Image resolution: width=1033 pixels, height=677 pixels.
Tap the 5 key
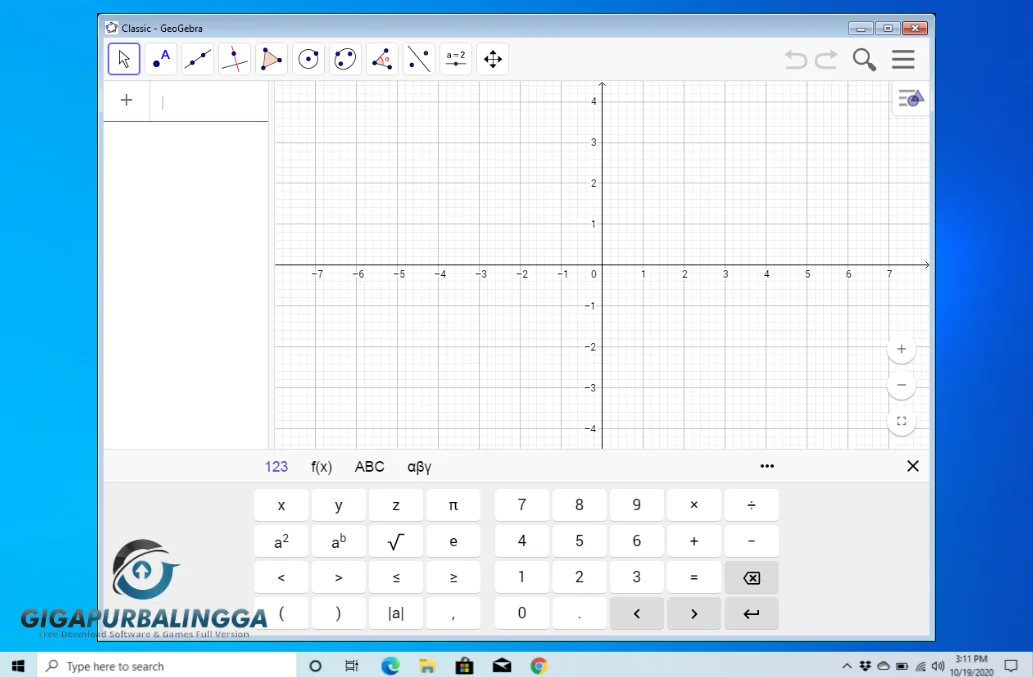tap(579, 541)
